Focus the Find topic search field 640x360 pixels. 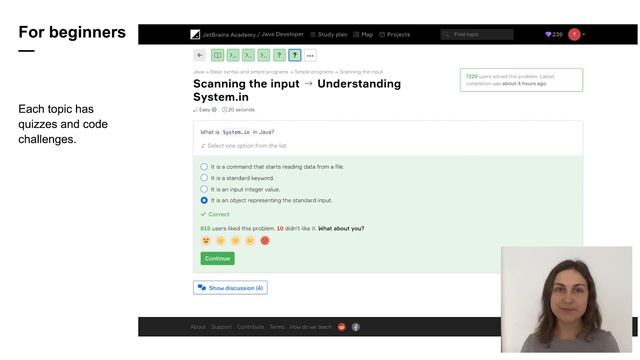(477, 35)
